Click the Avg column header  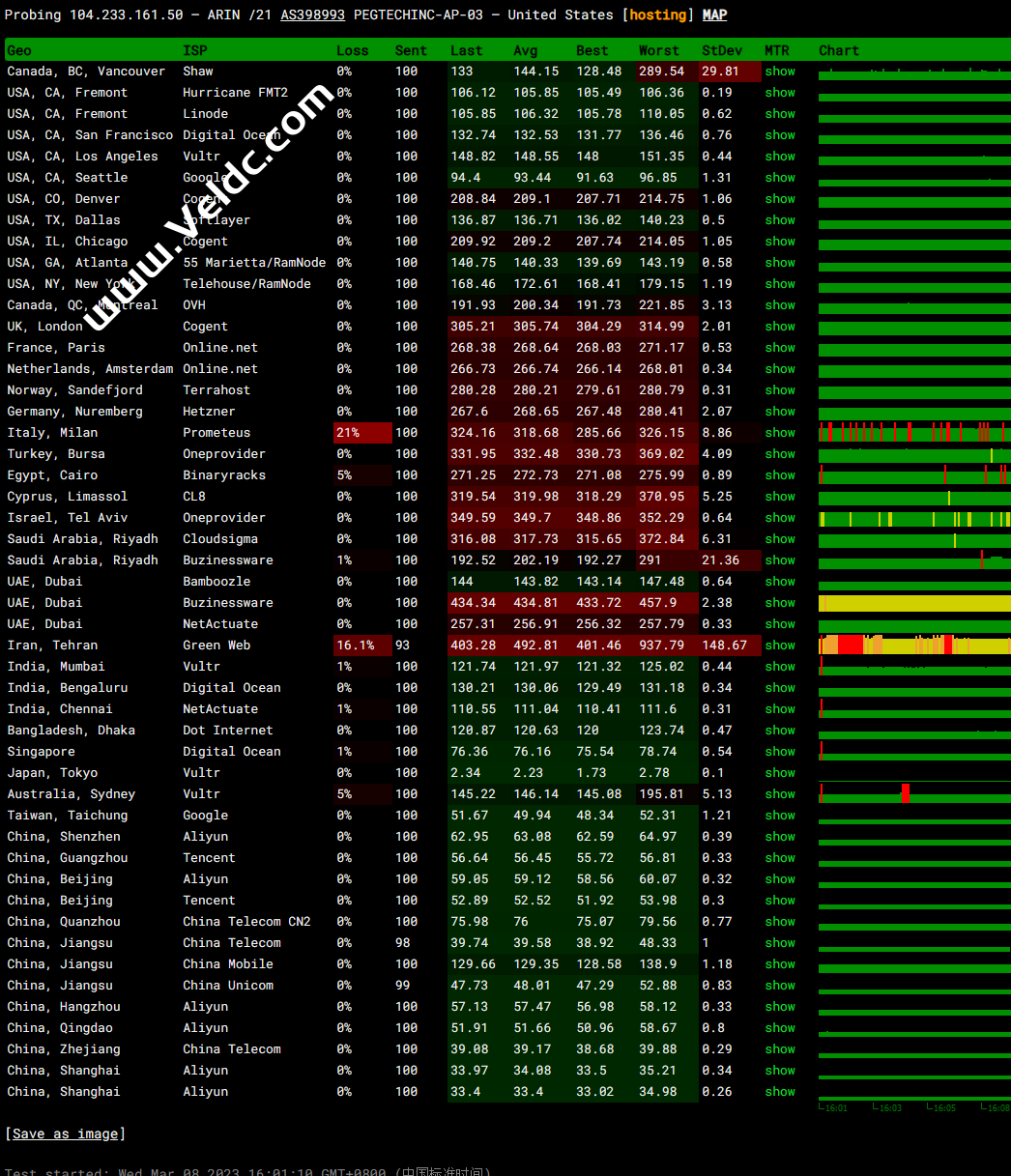click(526, 50)
